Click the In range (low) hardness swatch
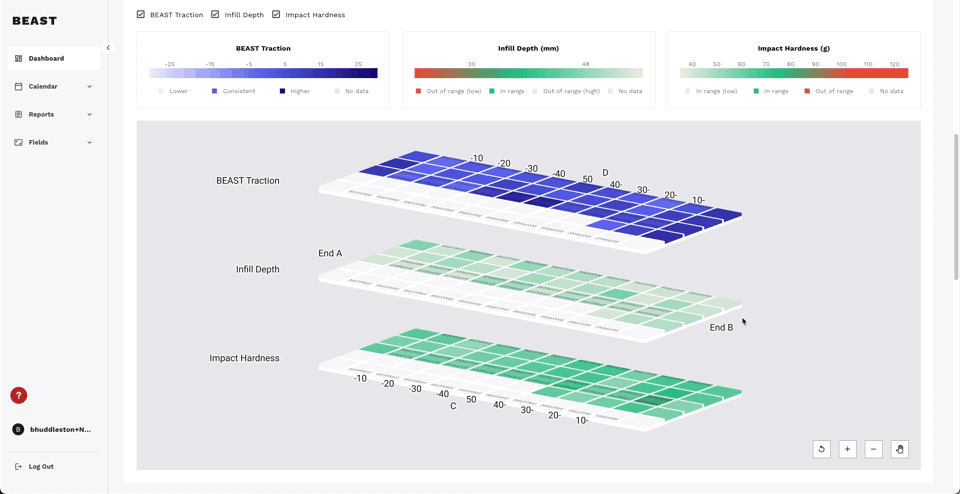The height and width of the screenshot is (494, 960). click(x=687, y=91)
